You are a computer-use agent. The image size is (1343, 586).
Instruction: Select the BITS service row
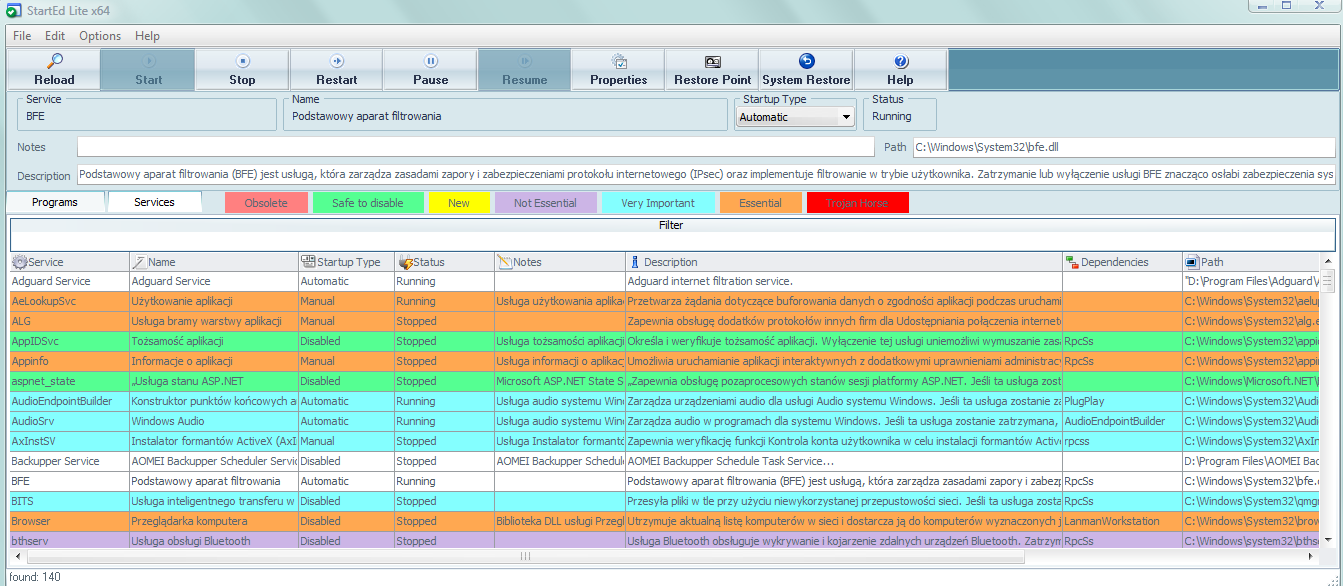pos(665,501)
